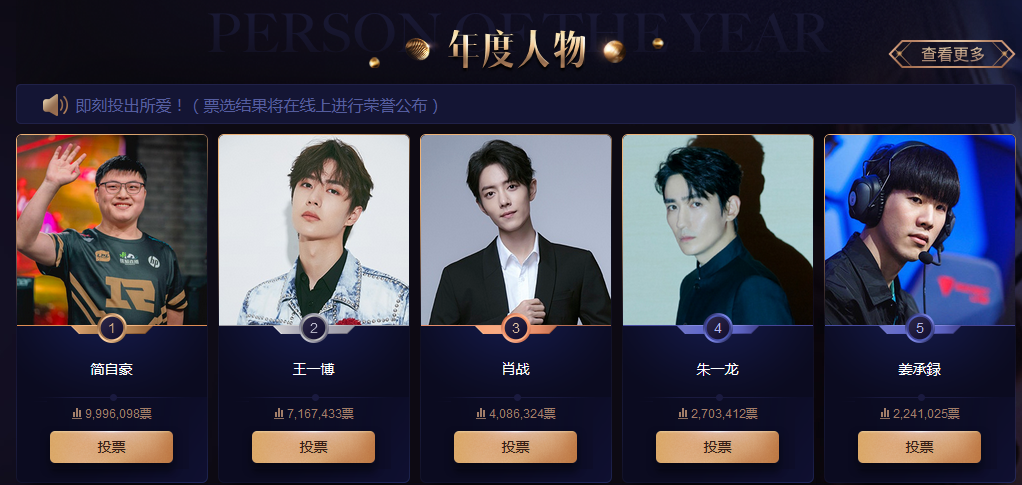Click vote count chart icon for 朱一龙
Image resolution: width=1022 pixels, height=485 pixels.
(682, 413)
